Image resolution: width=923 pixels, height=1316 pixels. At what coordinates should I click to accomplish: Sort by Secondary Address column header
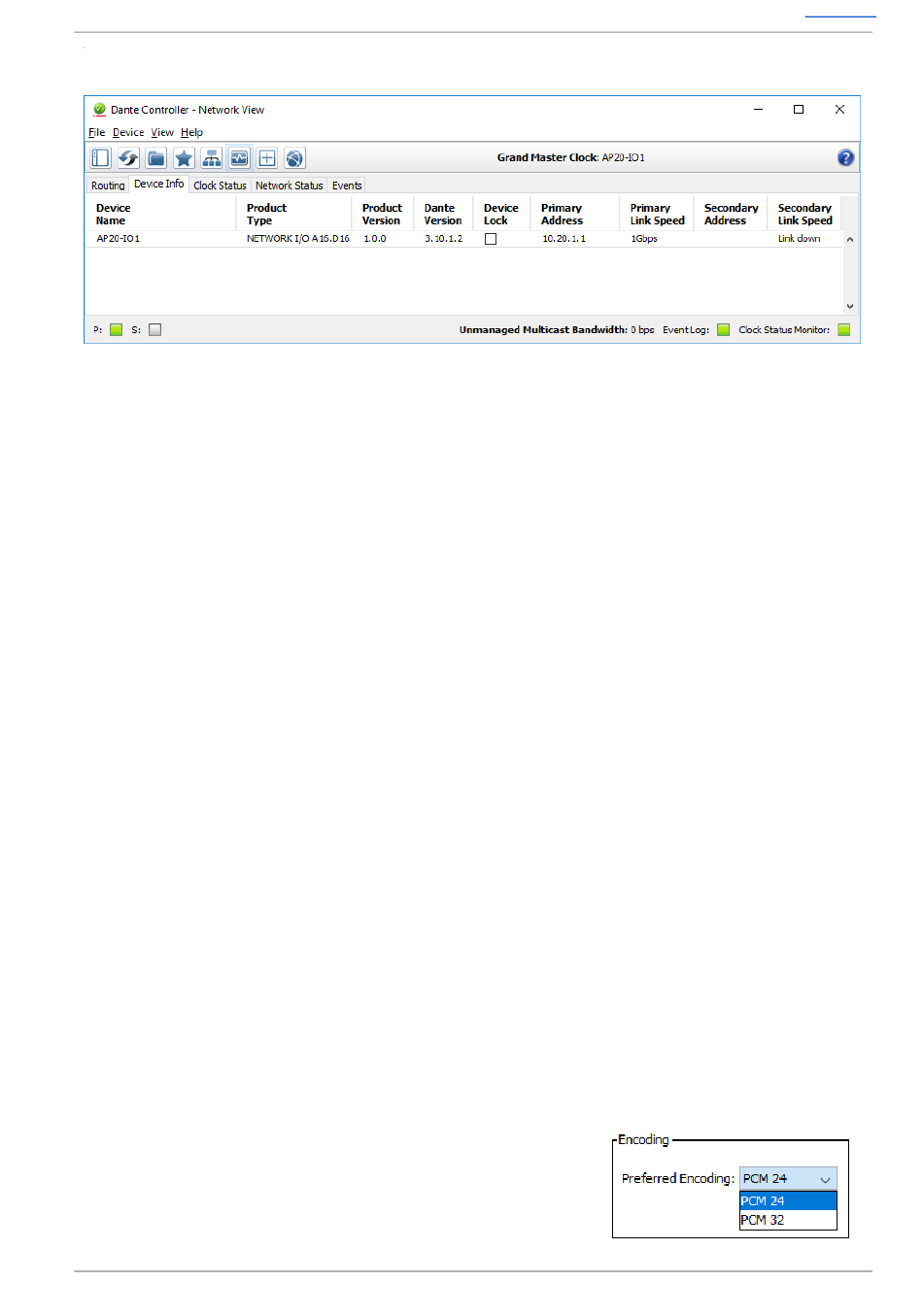(x=731, y=214)
